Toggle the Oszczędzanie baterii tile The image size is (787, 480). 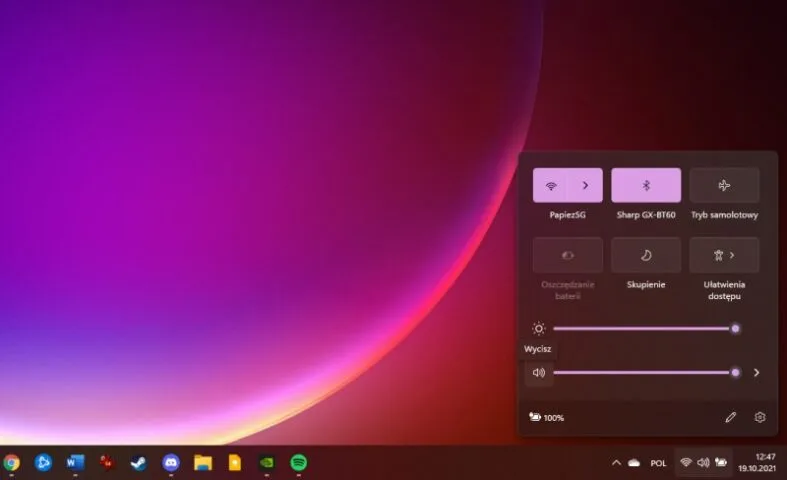click(x=568, y=255)
